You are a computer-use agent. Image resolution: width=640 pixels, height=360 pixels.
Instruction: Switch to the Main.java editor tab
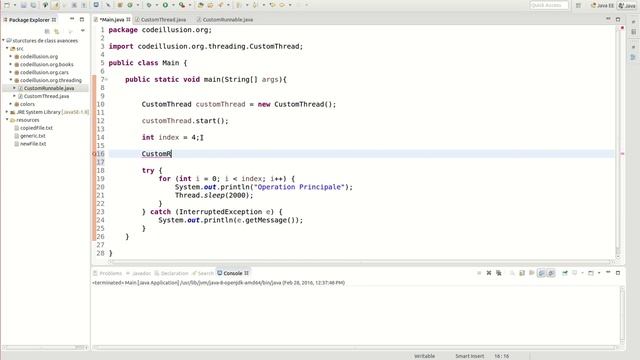click(x=112, y=19)
